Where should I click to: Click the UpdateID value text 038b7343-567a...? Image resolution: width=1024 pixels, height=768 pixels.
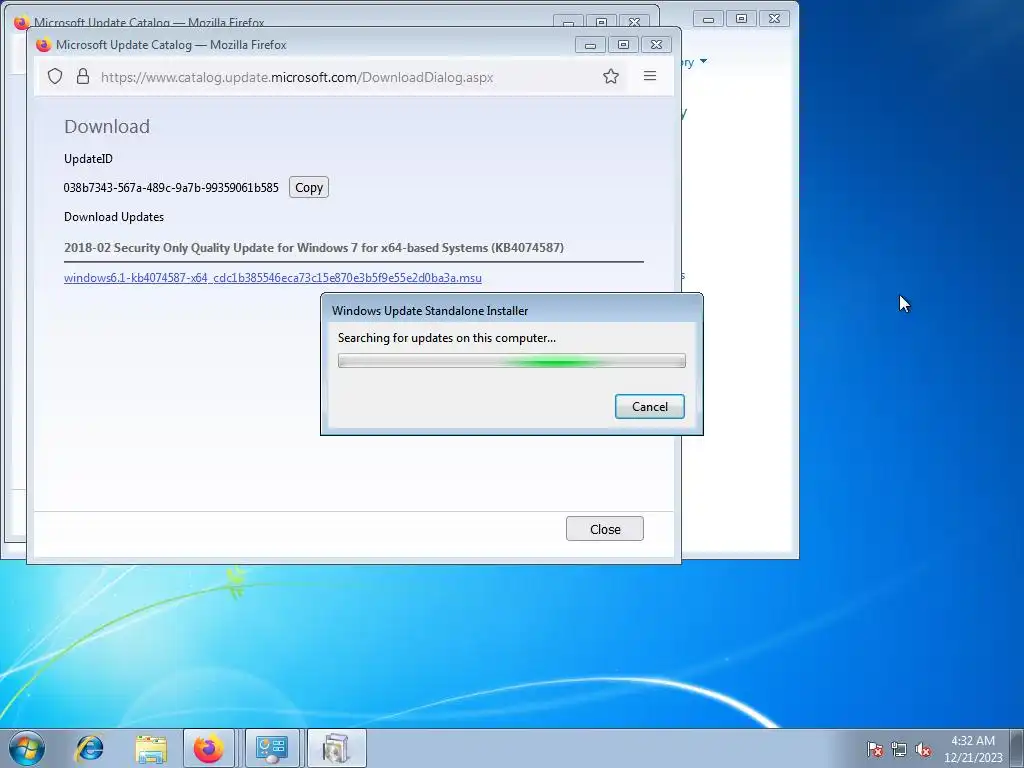[171, 187]
